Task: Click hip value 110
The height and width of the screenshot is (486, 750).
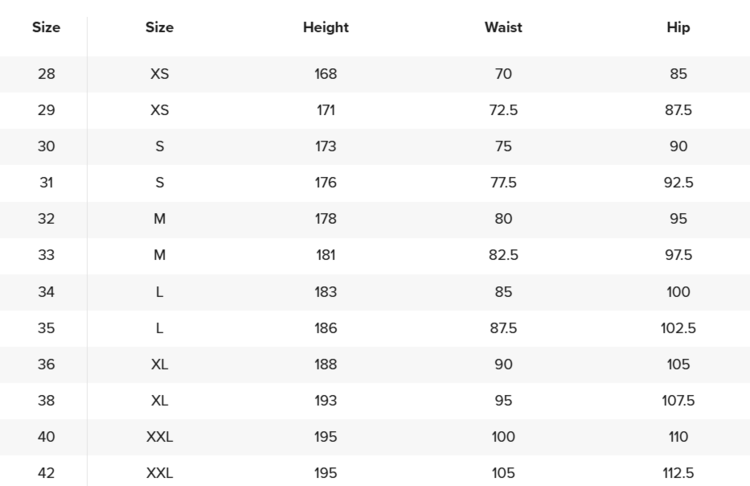Action: coord(678,437)
